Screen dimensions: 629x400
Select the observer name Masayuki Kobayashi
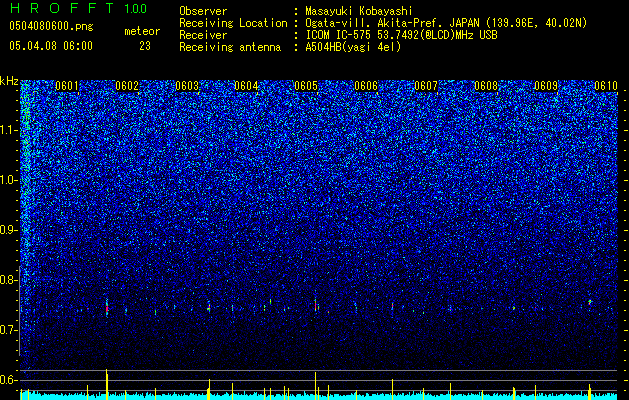tap(359, 11)
